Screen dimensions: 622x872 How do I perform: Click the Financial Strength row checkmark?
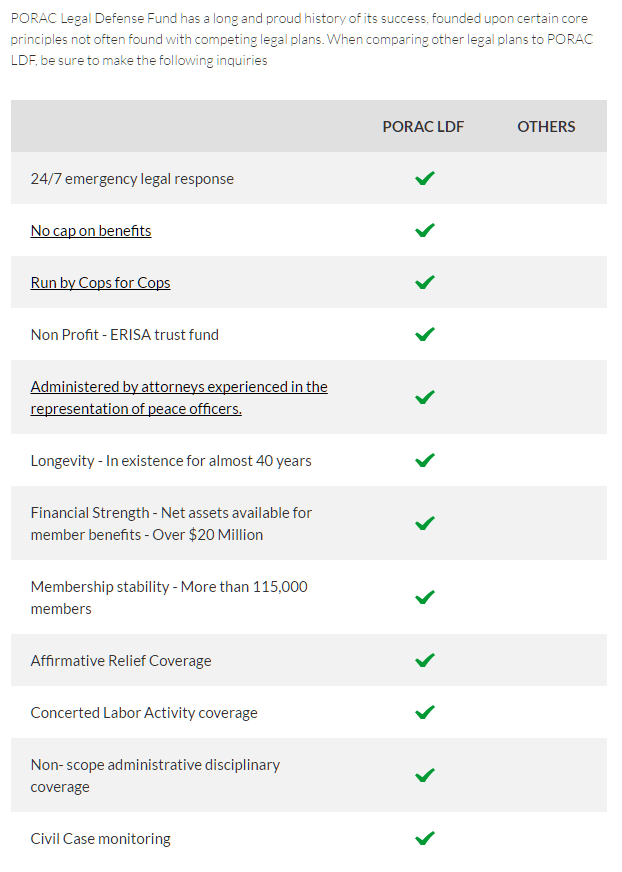(425, 523)
